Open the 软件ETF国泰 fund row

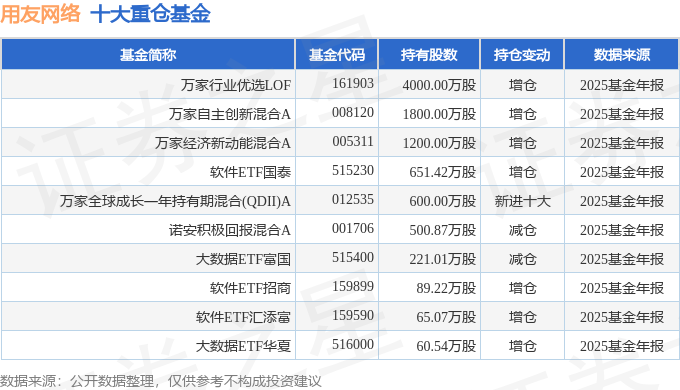click(250, 172)
